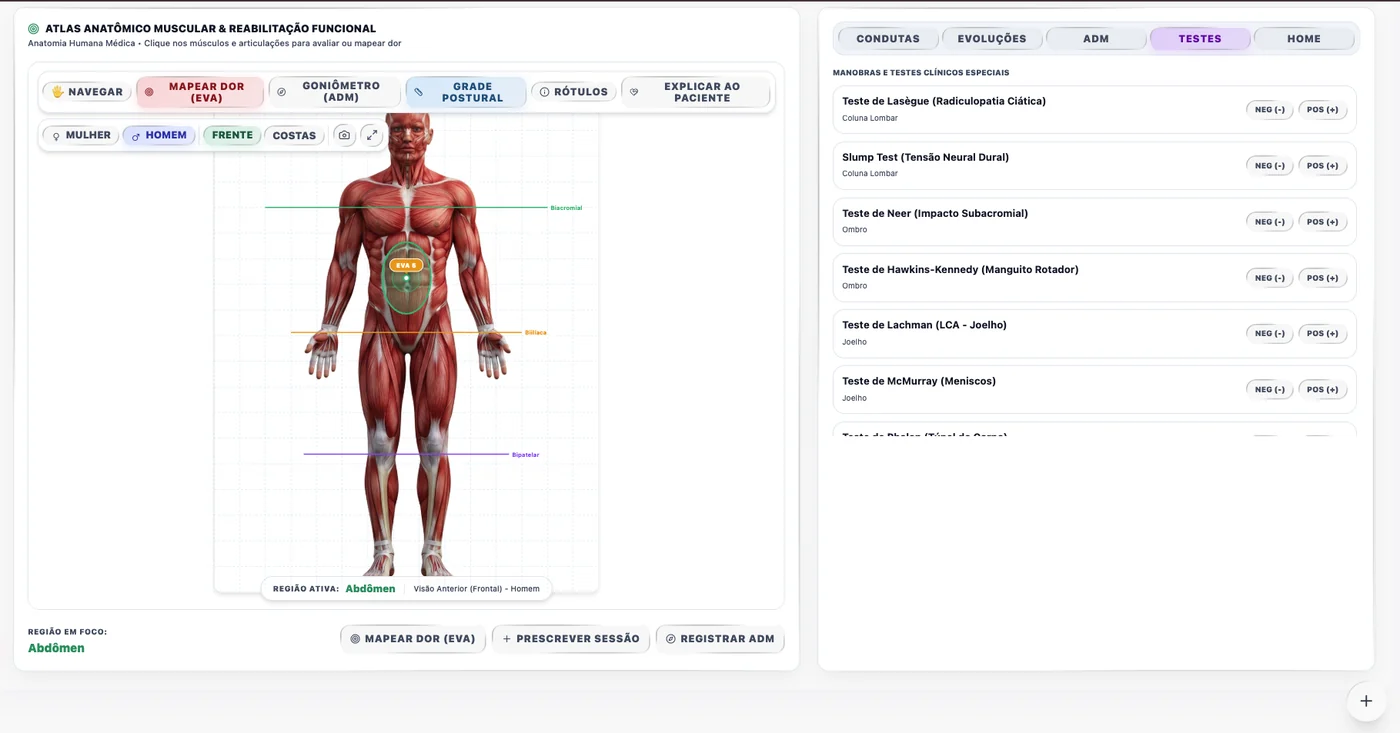Open the Evoluções tab

coord(992,39)
